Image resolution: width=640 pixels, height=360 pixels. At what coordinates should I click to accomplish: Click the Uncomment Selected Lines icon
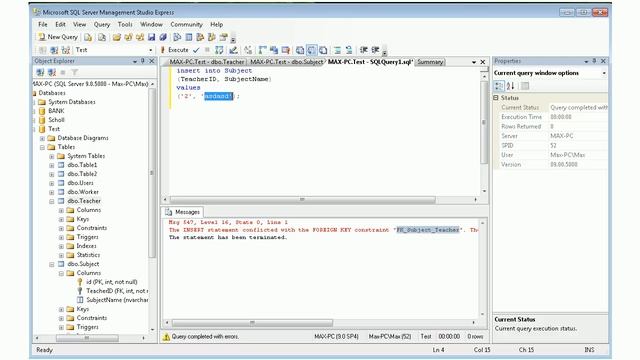pos(349,50)
